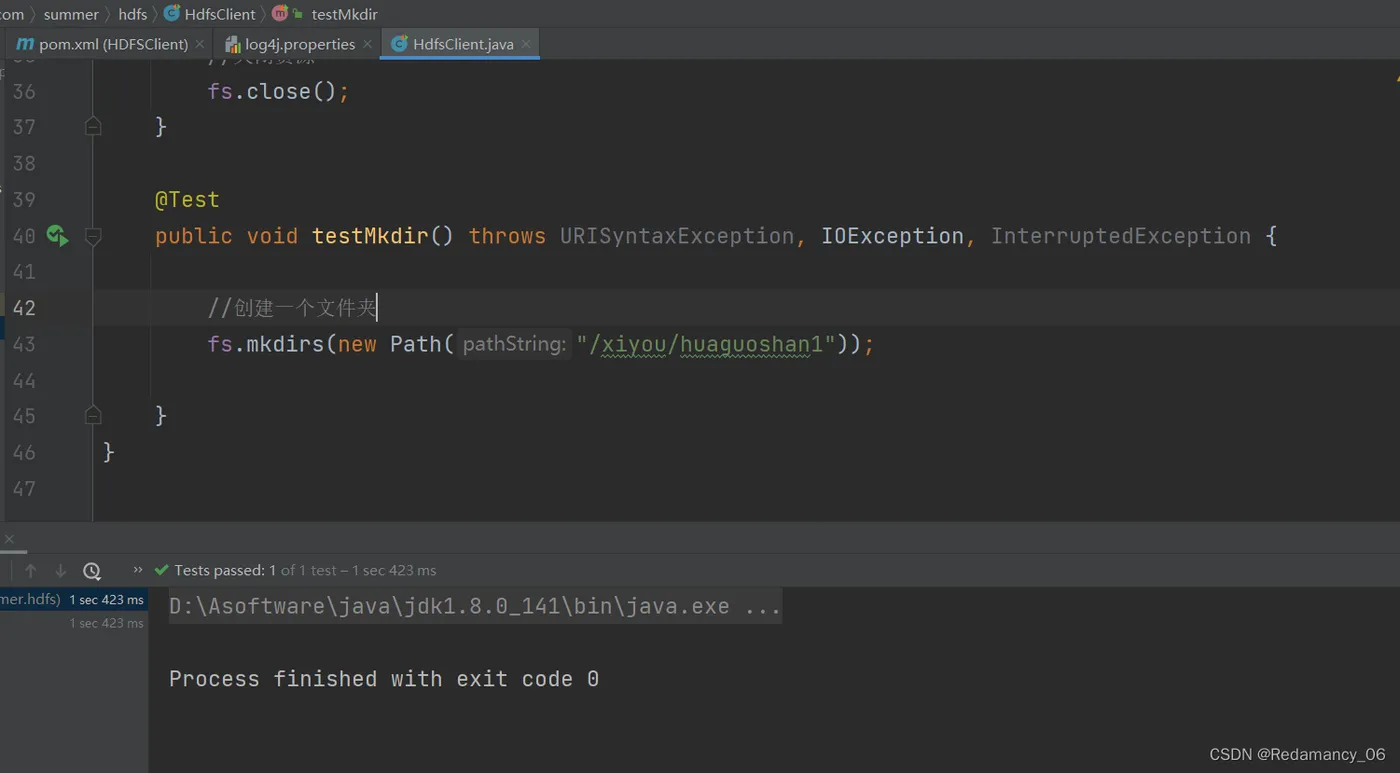
Task: Select the unhighlighted test row showing only the duration
Action: coord(74,623)
